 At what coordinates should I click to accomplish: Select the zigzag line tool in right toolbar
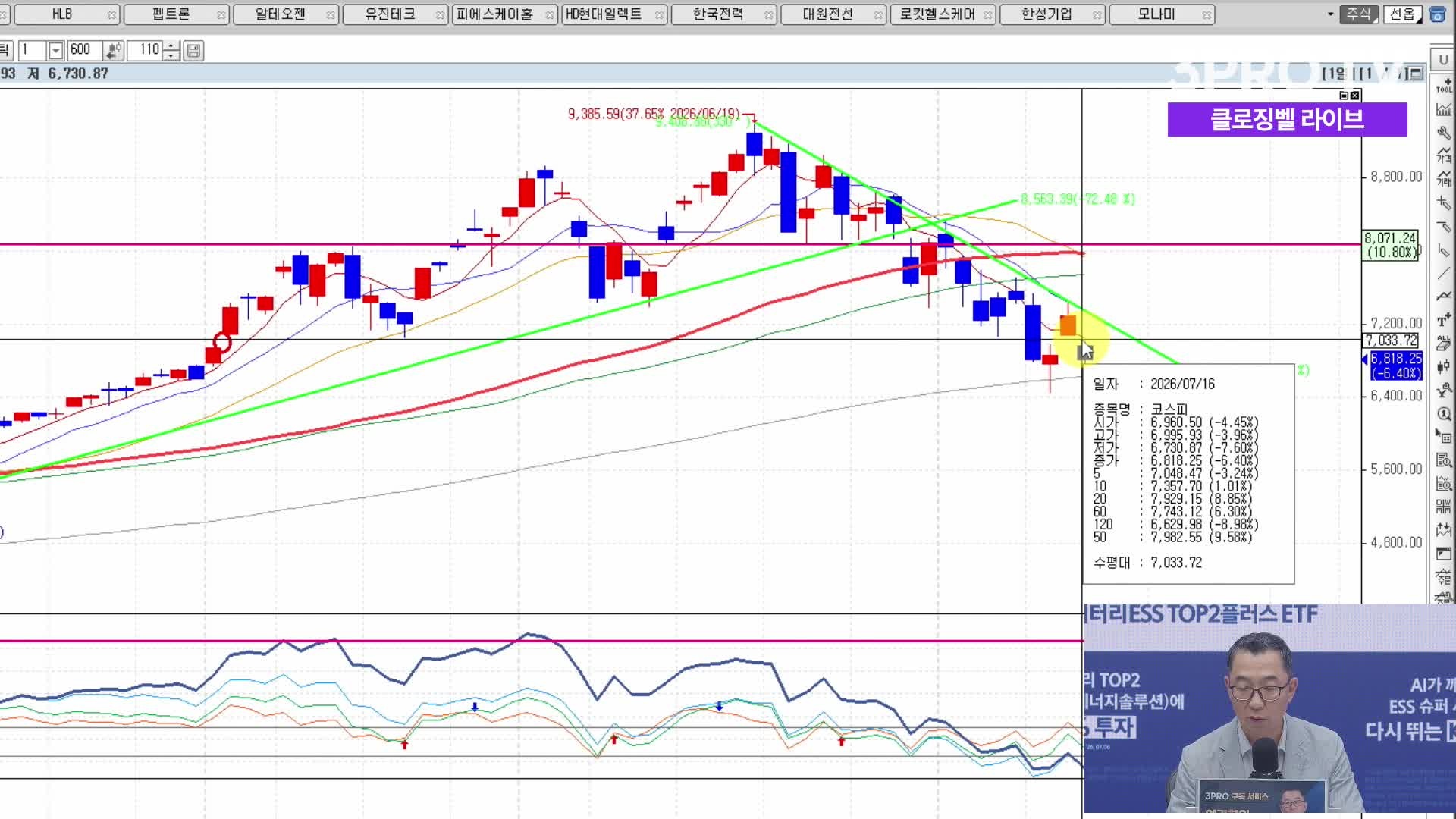[x=1444, y=297]
